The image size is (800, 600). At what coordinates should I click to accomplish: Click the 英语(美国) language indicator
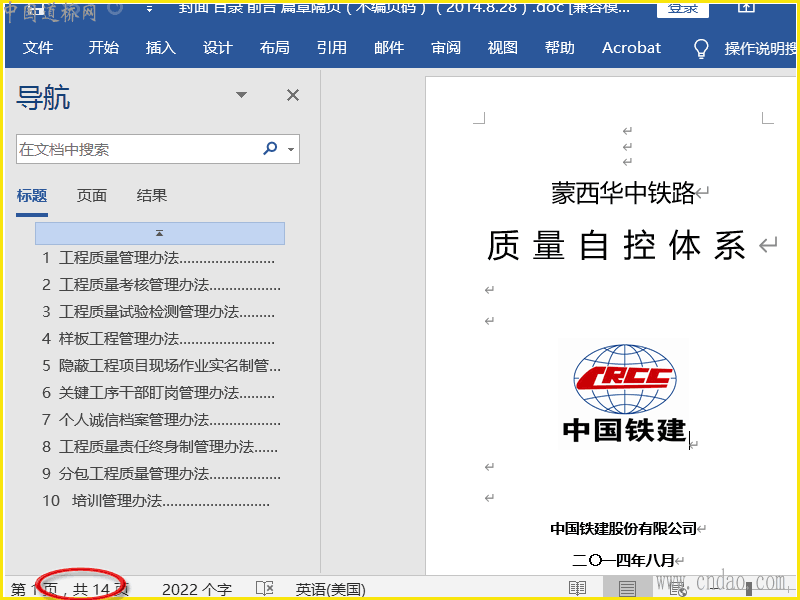[331, 590]
